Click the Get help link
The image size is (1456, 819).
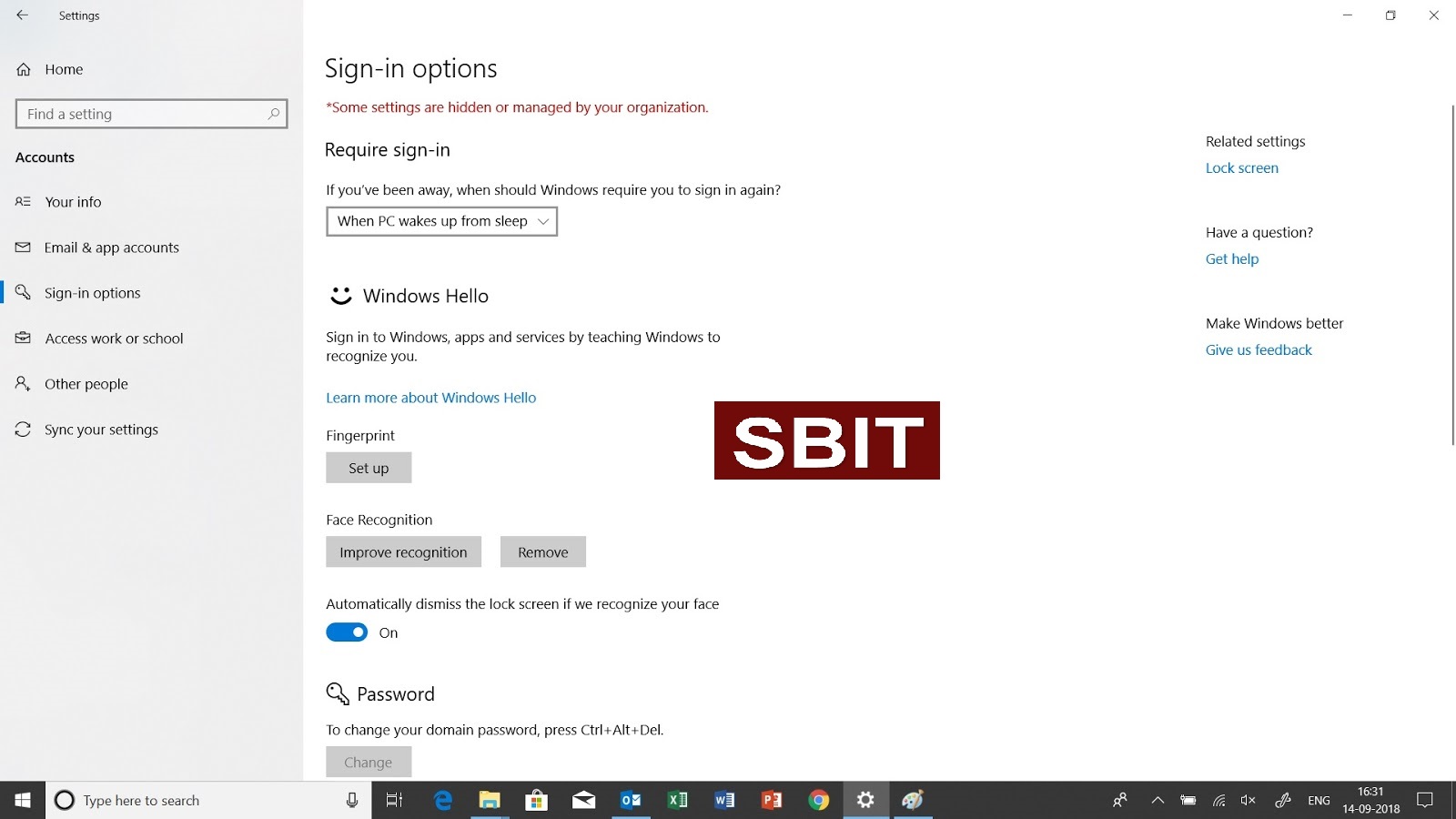click(1232, 259)
